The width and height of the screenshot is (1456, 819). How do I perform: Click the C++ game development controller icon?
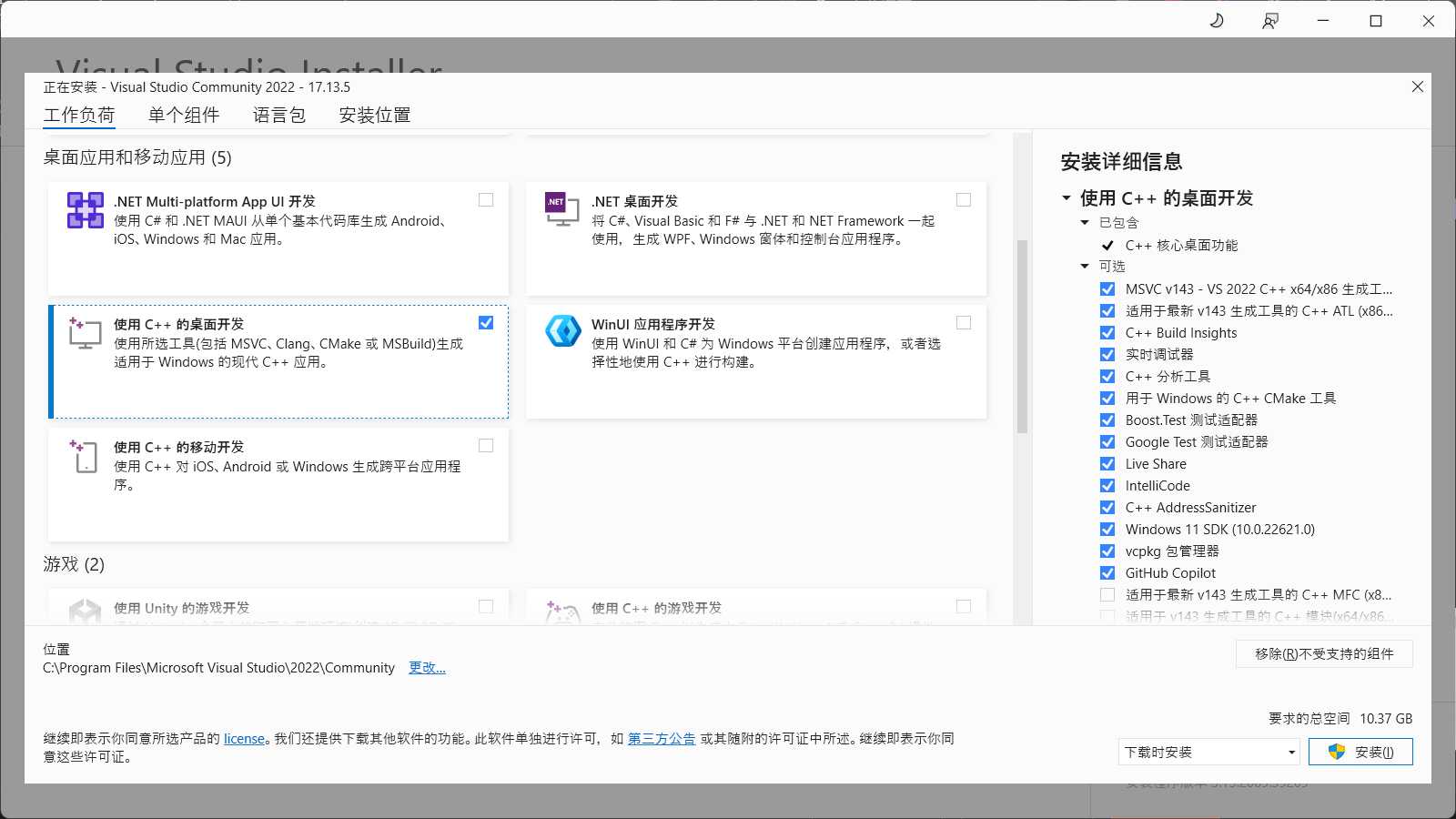point(562,612)
